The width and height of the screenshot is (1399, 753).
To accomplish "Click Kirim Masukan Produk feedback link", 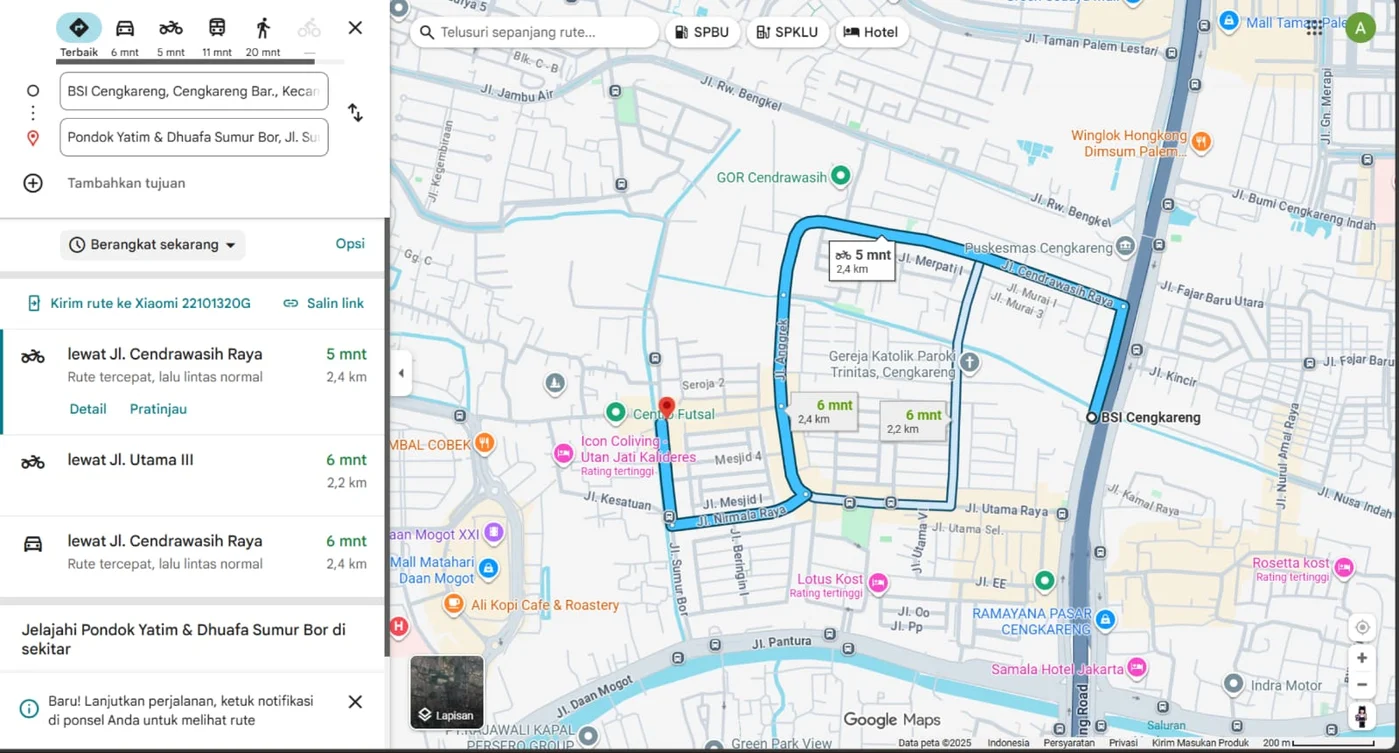I will tap(1199, 743).
